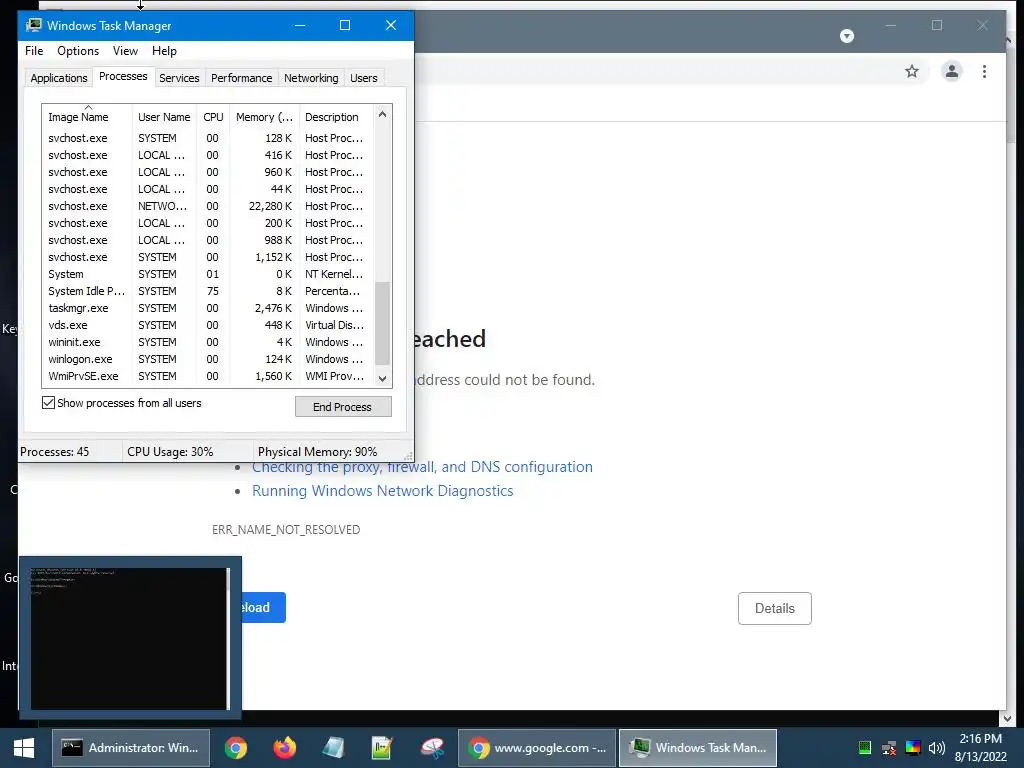Click the Task Manager title bar icon

point(33,25)
